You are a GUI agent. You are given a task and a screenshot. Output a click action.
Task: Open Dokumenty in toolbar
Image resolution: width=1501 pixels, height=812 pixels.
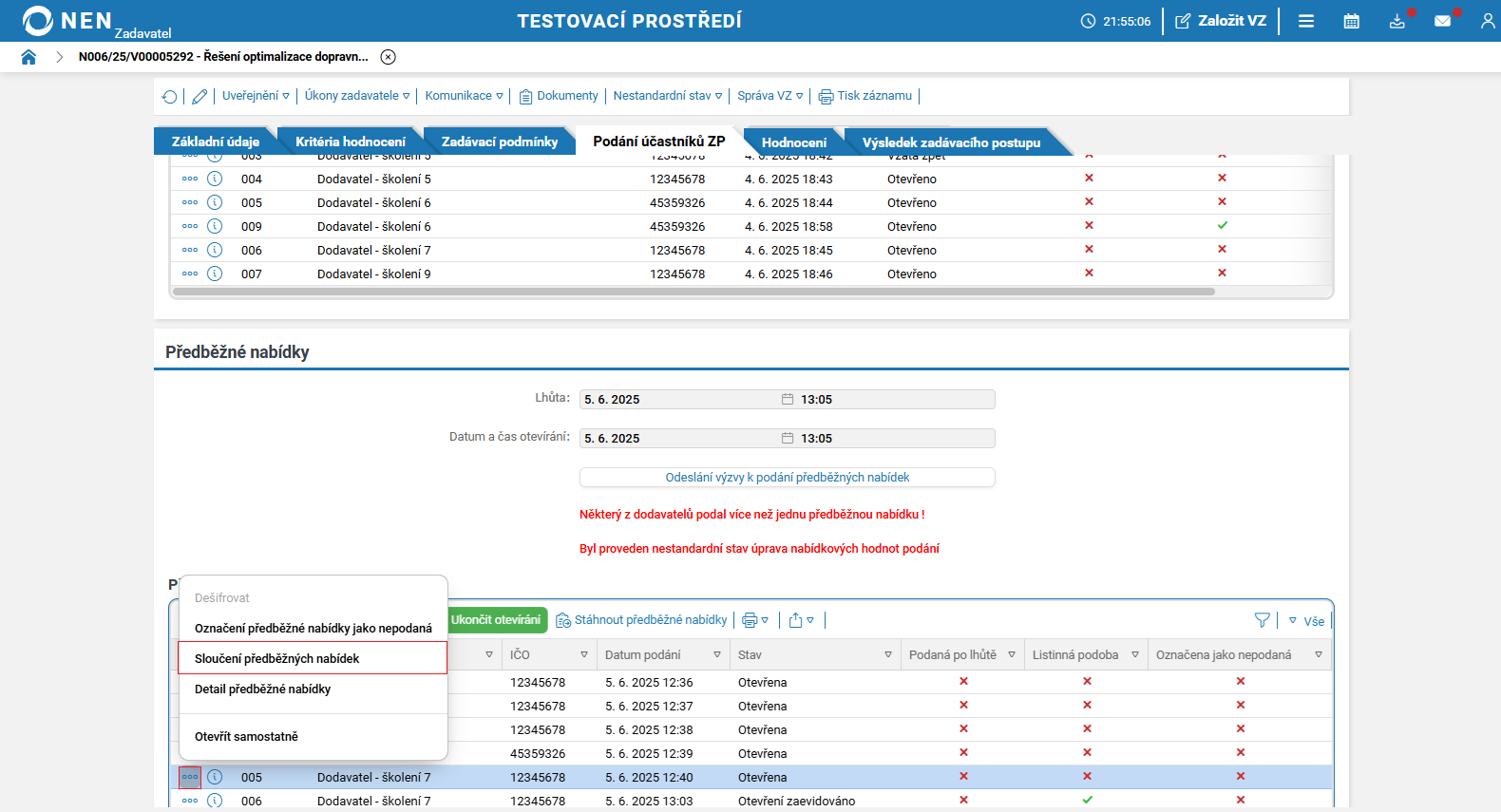point(559,96)
